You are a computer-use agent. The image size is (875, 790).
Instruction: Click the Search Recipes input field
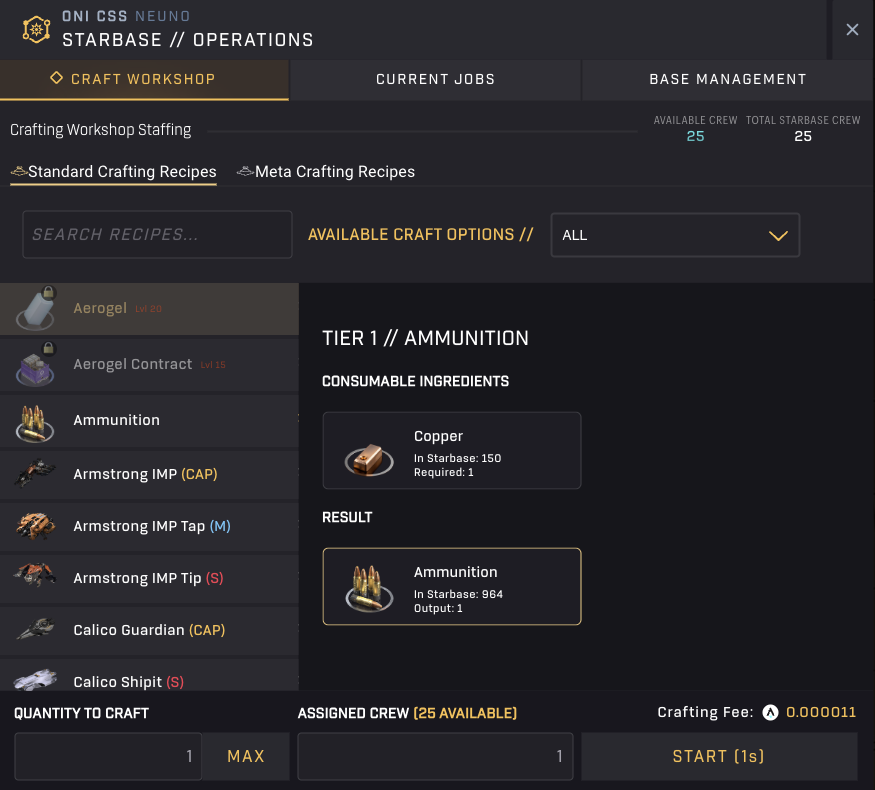point(157,235)
